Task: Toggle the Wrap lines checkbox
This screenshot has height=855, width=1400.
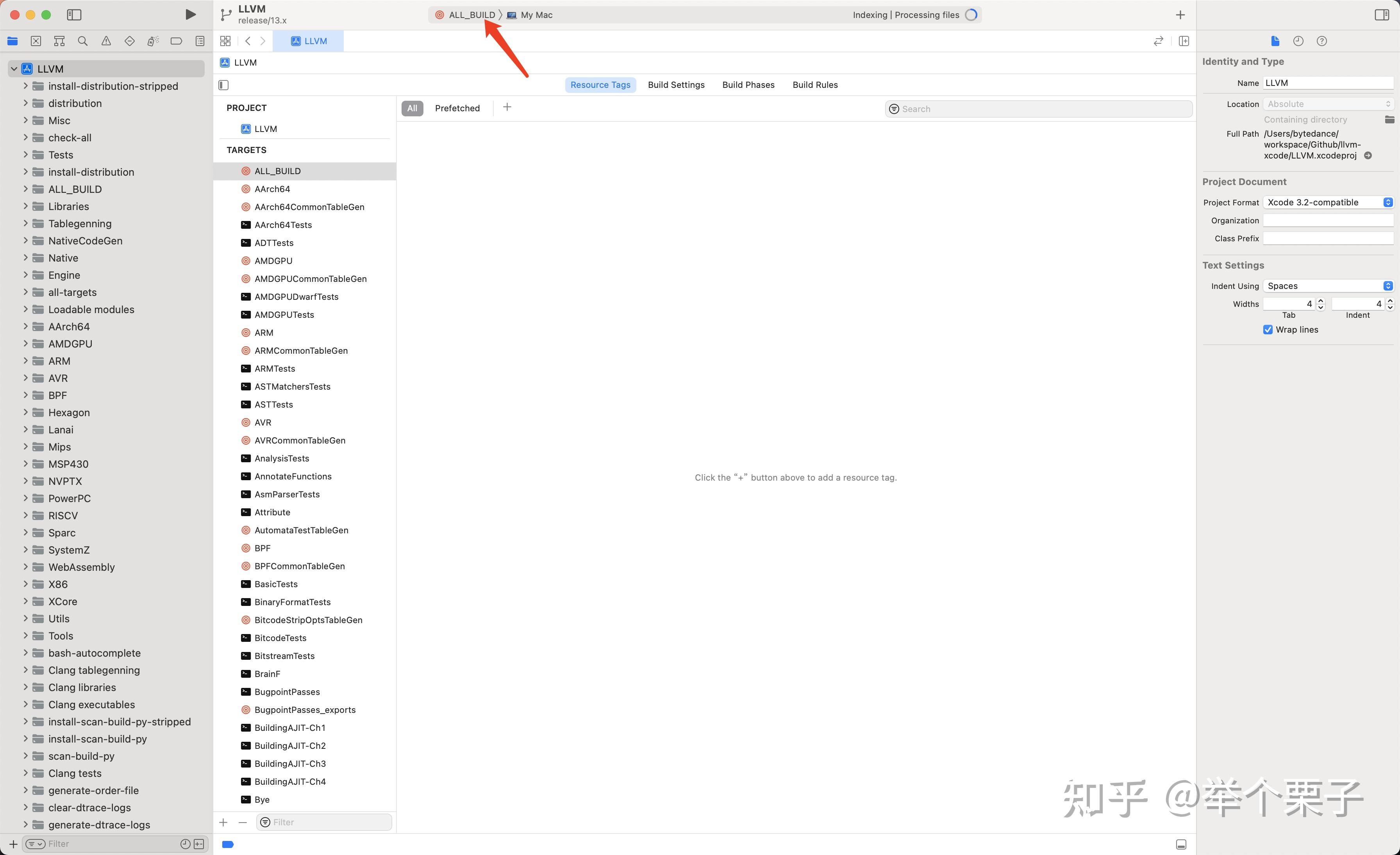Action: coord(1268,330)
